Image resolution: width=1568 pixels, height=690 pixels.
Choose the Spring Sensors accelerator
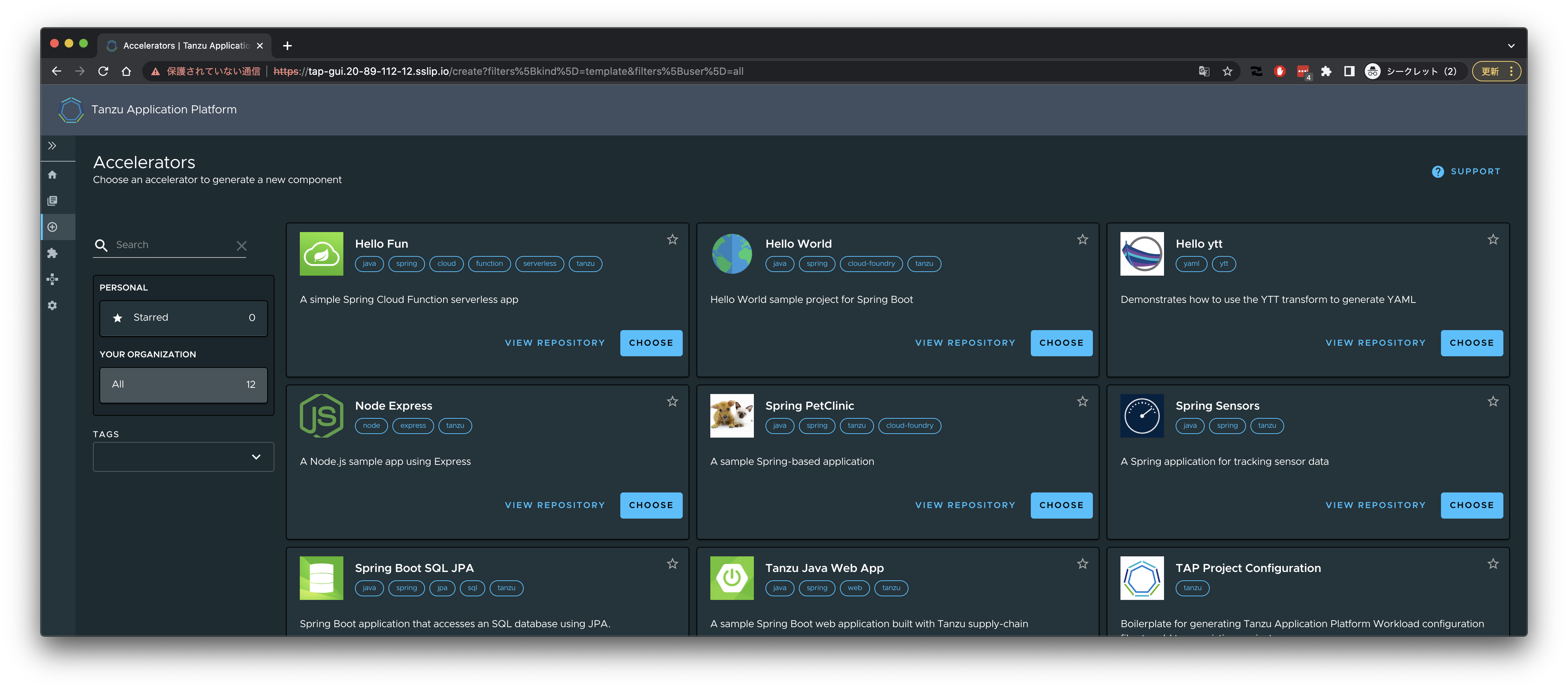click(1471, 505)
